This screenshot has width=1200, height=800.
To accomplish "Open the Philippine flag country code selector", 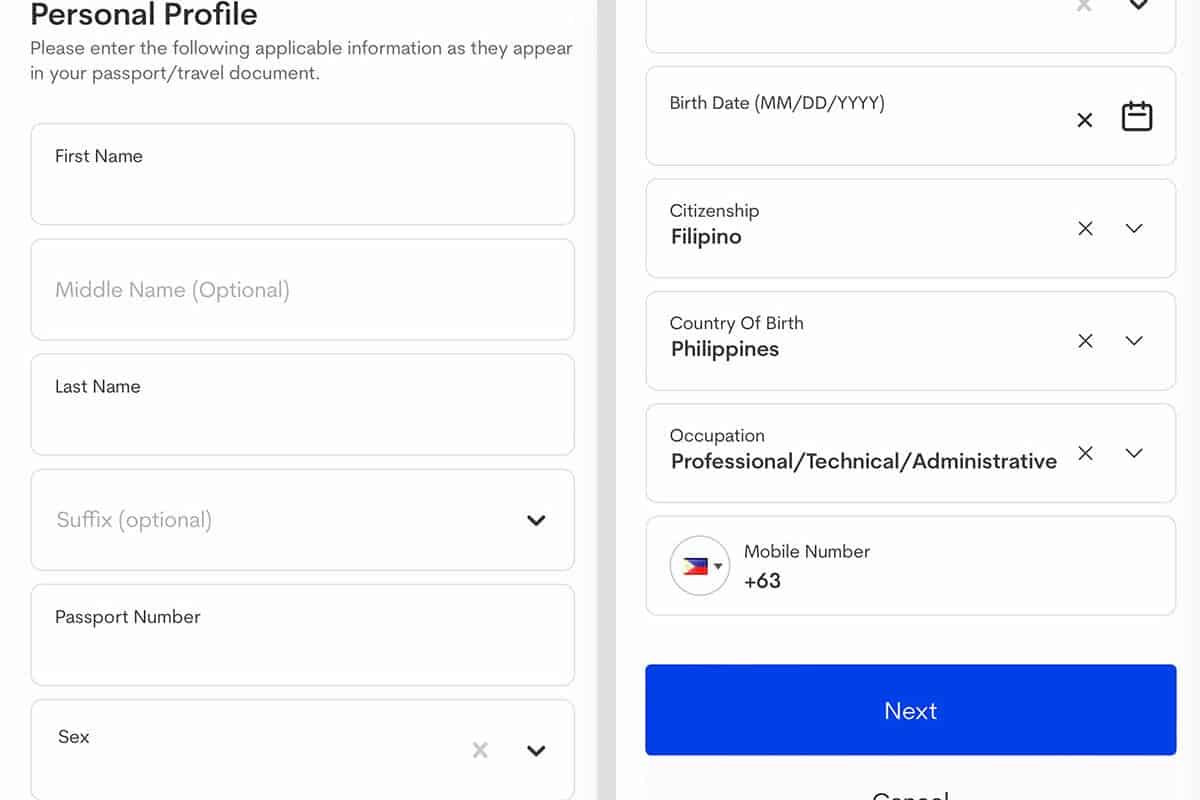I will click(700, 566).
